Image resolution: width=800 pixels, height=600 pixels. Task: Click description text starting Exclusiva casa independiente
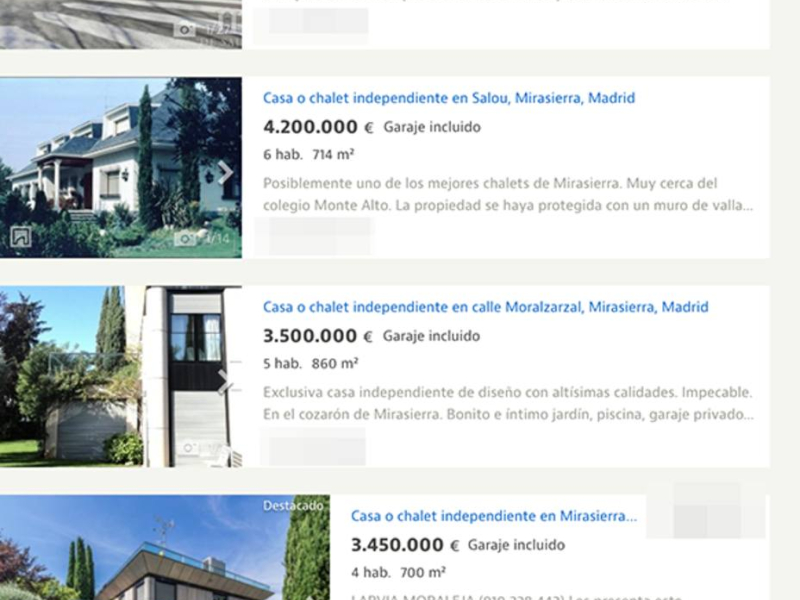click(508, 404)
